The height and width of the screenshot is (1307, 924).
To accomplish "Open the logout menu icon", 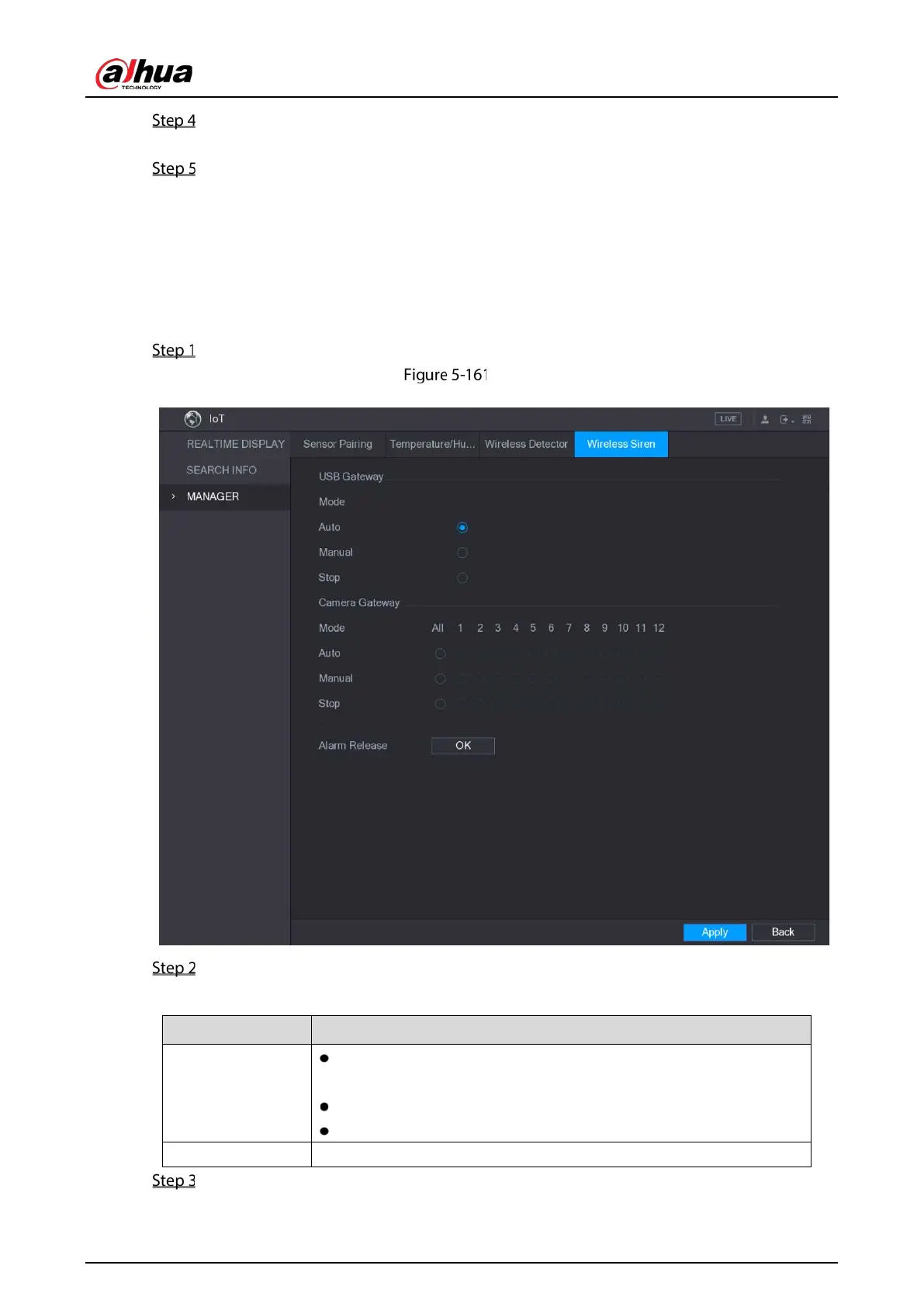I will click(787, 419).
